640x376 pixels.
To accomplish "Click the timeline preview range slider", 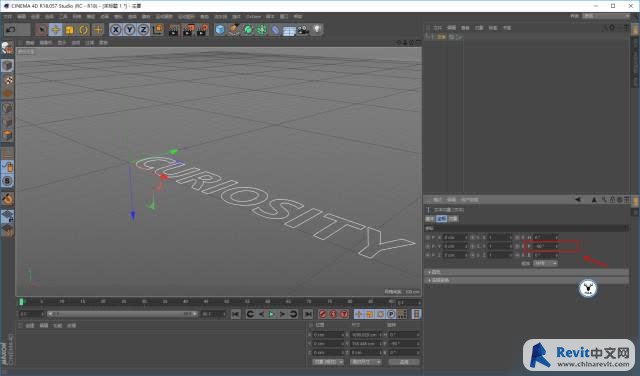I will (x=122, y=314).
